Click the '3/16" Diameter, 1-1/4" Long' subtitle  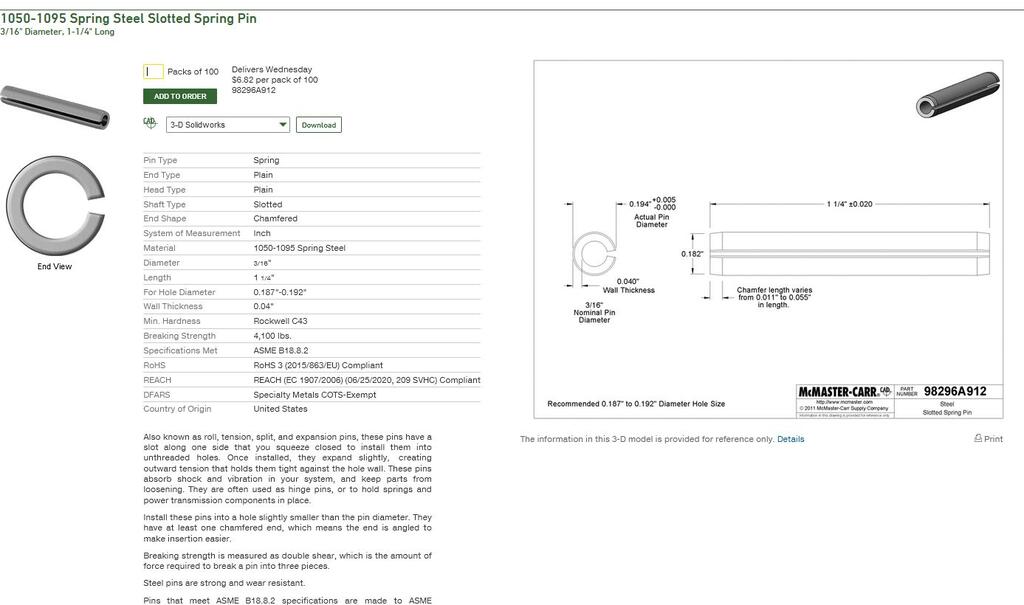pos(57,31)
